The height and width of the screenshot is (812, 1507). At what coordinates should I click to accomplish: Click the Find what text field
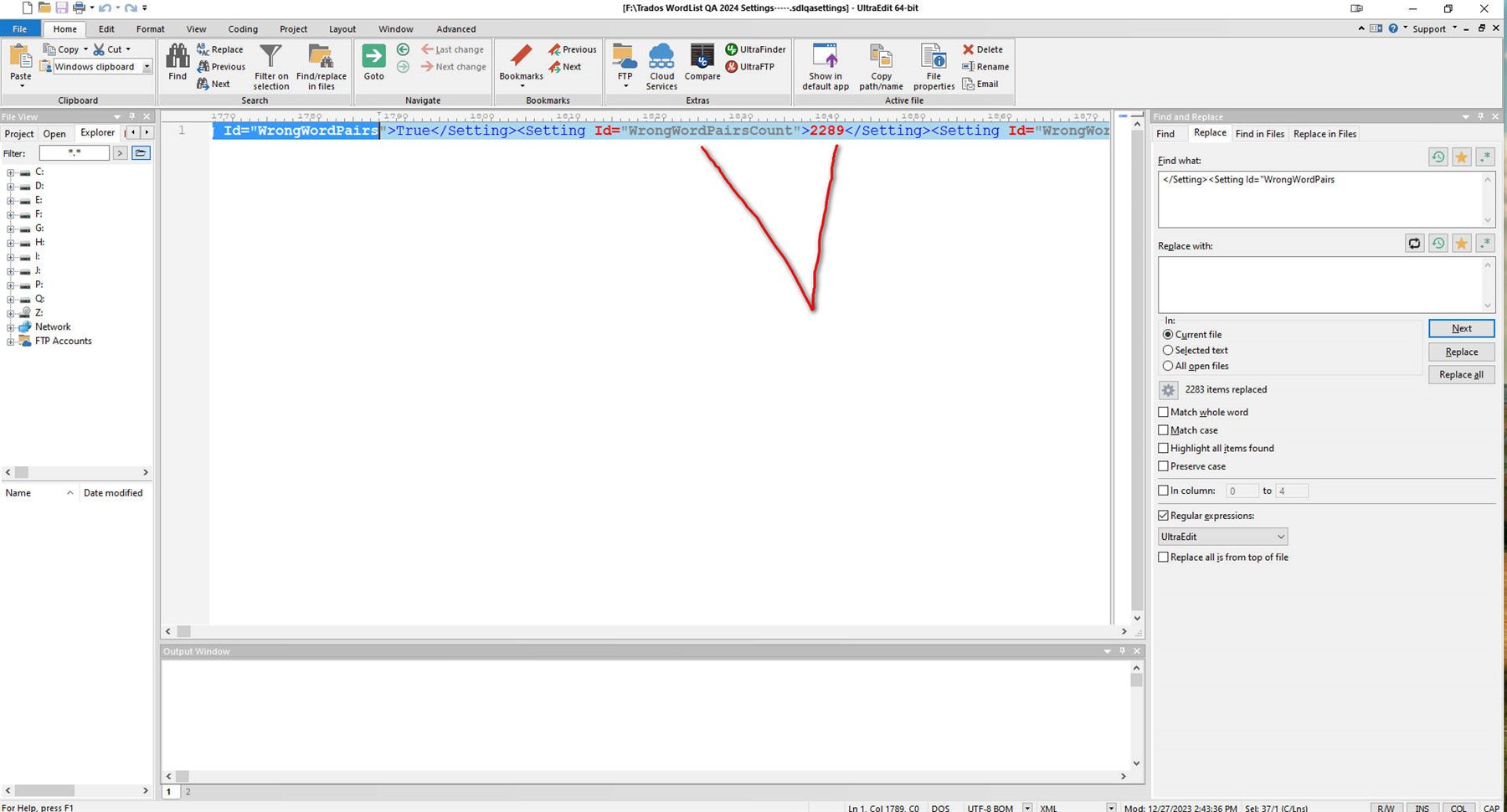(1326, 199)
